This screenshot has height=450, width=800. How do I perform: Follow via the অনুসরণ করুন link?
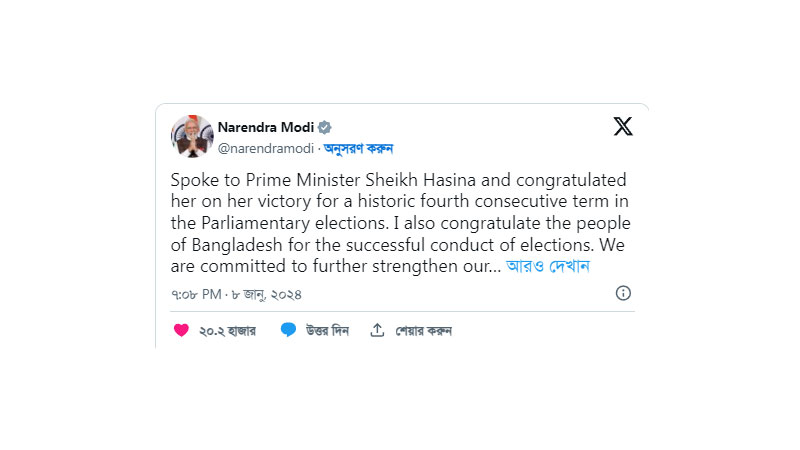[359, 148]
